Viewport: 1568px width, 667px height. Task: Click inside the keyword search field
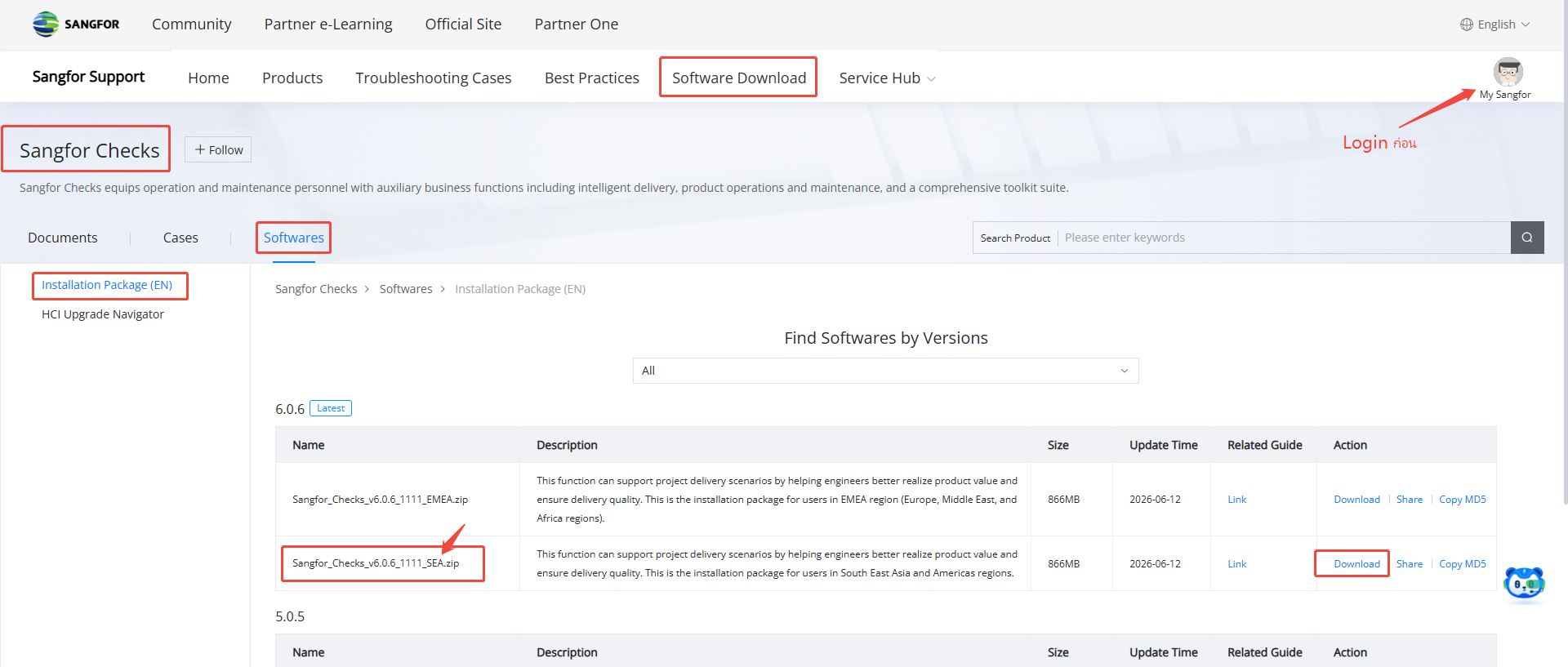(x=1284, y=238)
